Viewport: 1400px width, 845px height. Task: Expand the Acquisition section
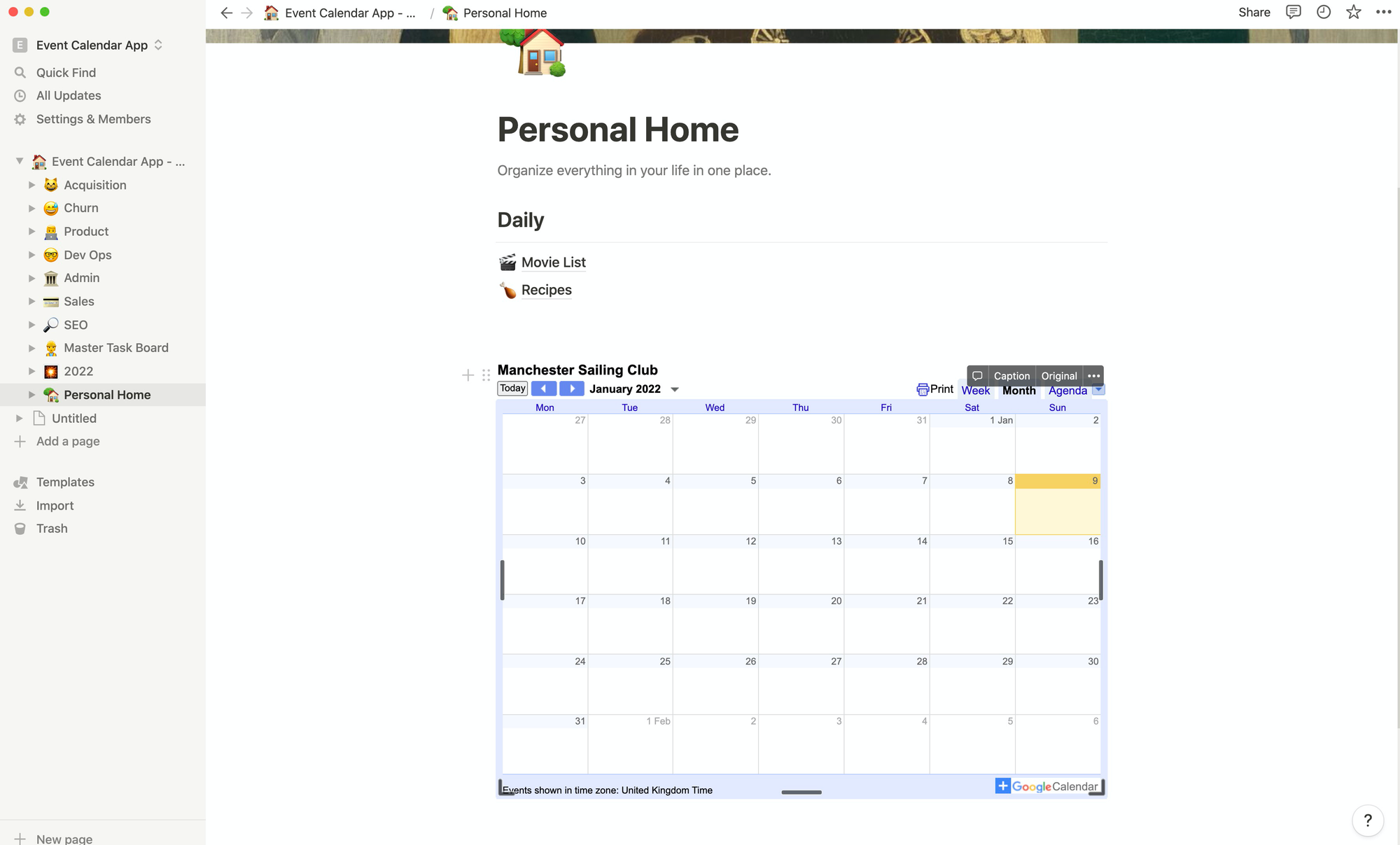coord(30,184)
